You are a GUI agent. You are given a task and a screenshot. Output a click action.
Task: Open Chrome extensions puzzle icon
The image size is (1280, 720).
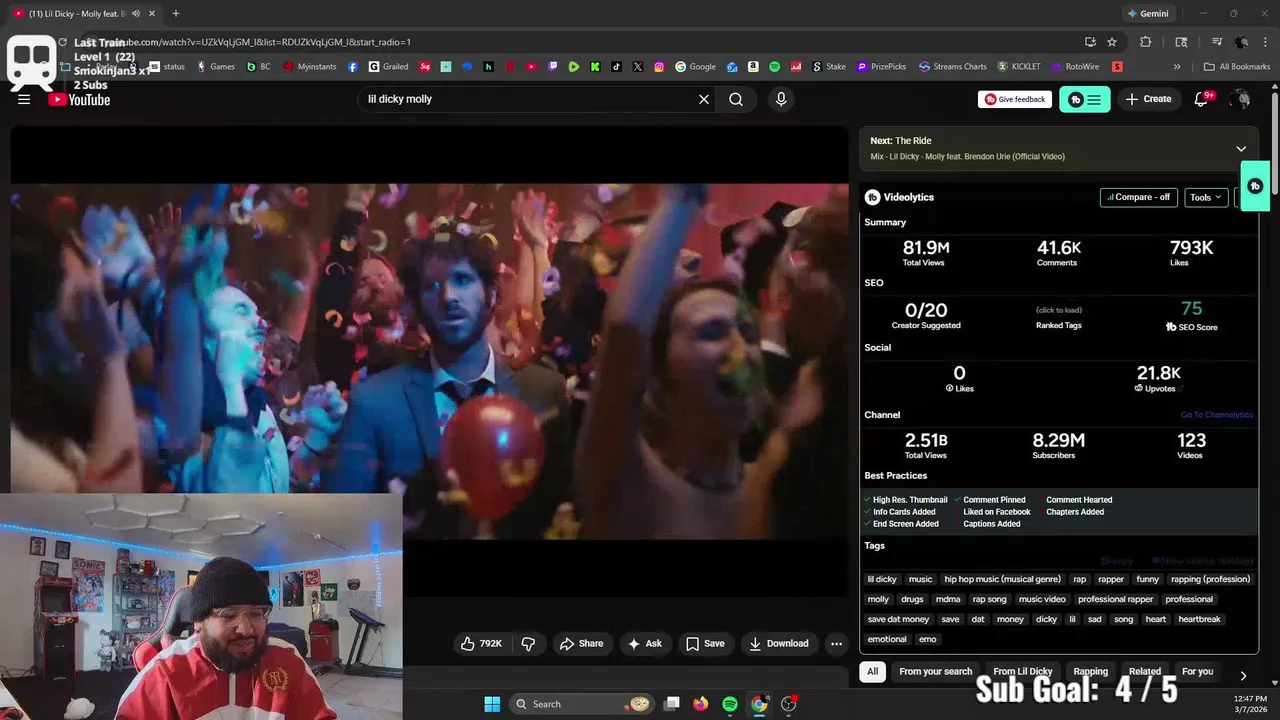[1146, 42]
